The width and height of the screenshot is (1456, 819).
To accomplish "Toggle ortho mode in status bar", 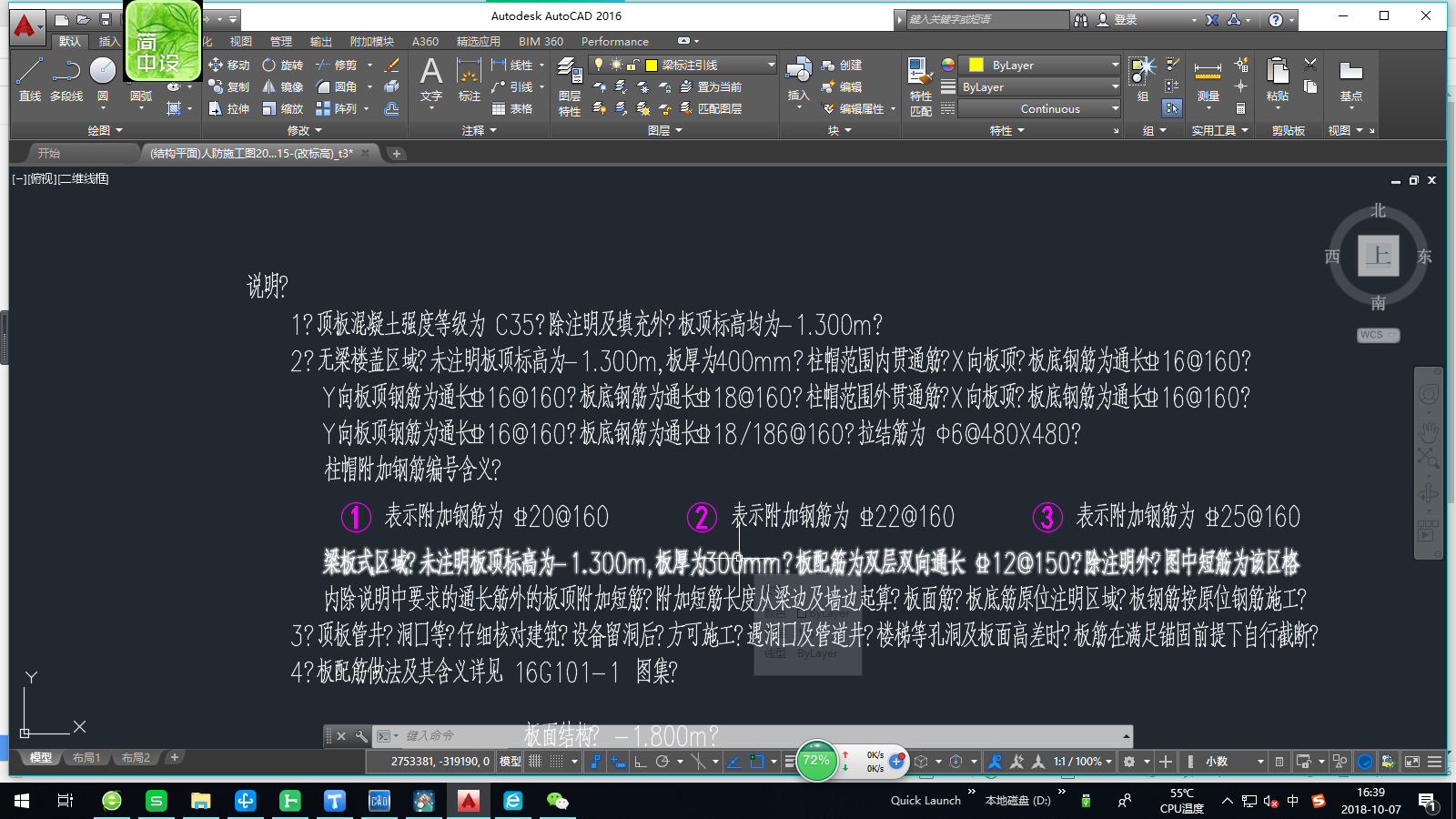I will pyautogui.click(x=641, y=762).
